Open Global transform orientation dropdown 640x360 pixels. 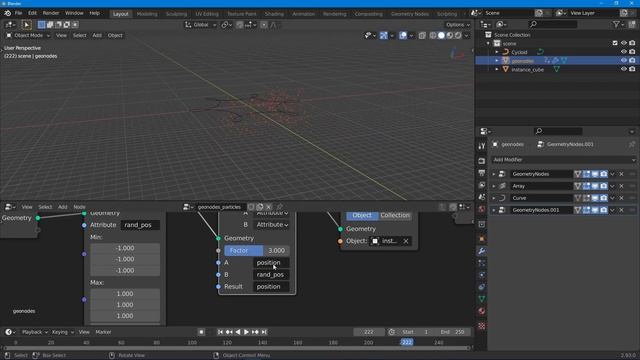click(200, 25)
